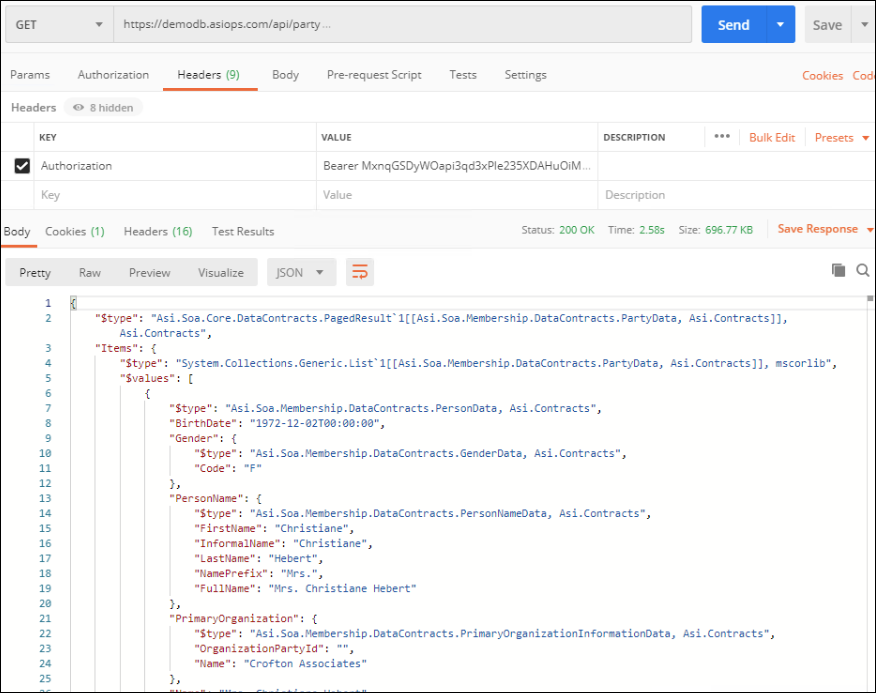876x693 pixels.
Task: Switch to the Authorization tab
Action: point(113,75)
